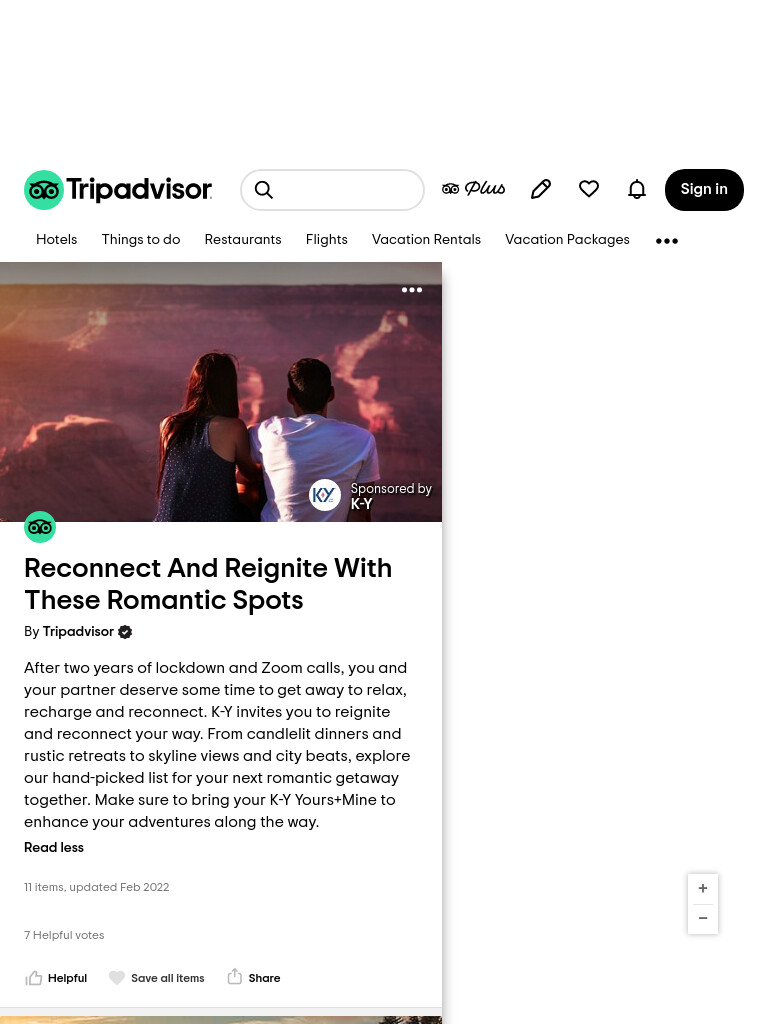Open the notifications bell icon
Viewport: 768px width, 1024px height.
637,189
